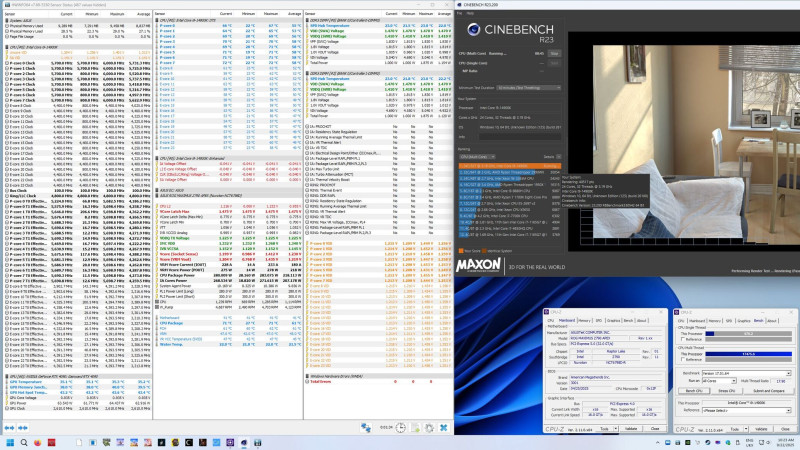Open Cinebench File menu

point(459,13)
